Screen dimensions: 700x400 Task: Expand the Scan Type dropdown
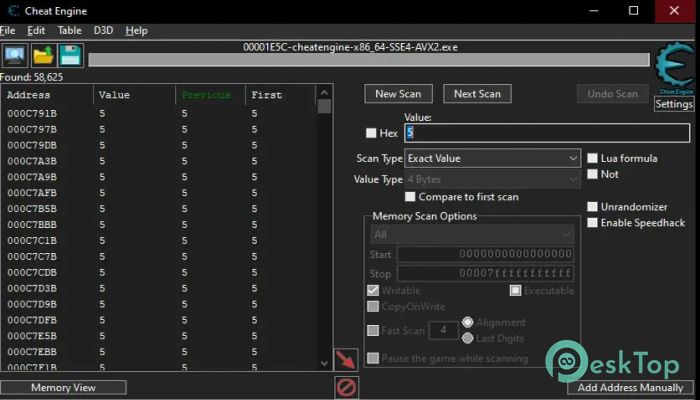click(492, 158)
